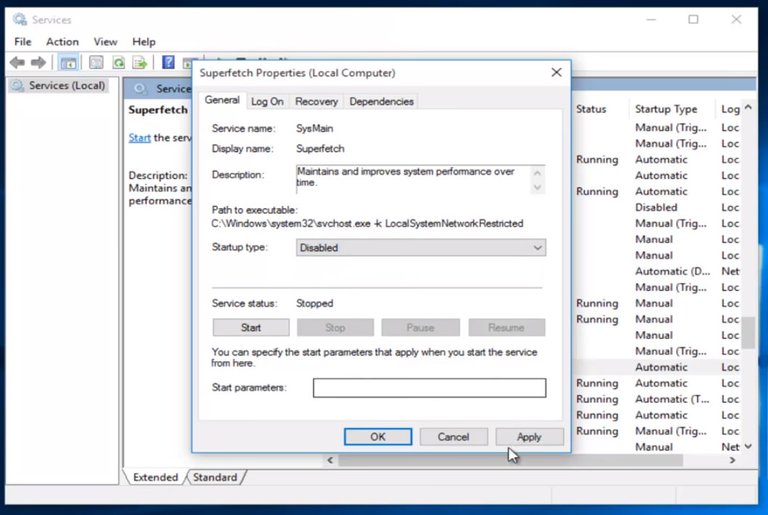Click the SysMain service name text

pyautogui.click(x=314, y=128)
